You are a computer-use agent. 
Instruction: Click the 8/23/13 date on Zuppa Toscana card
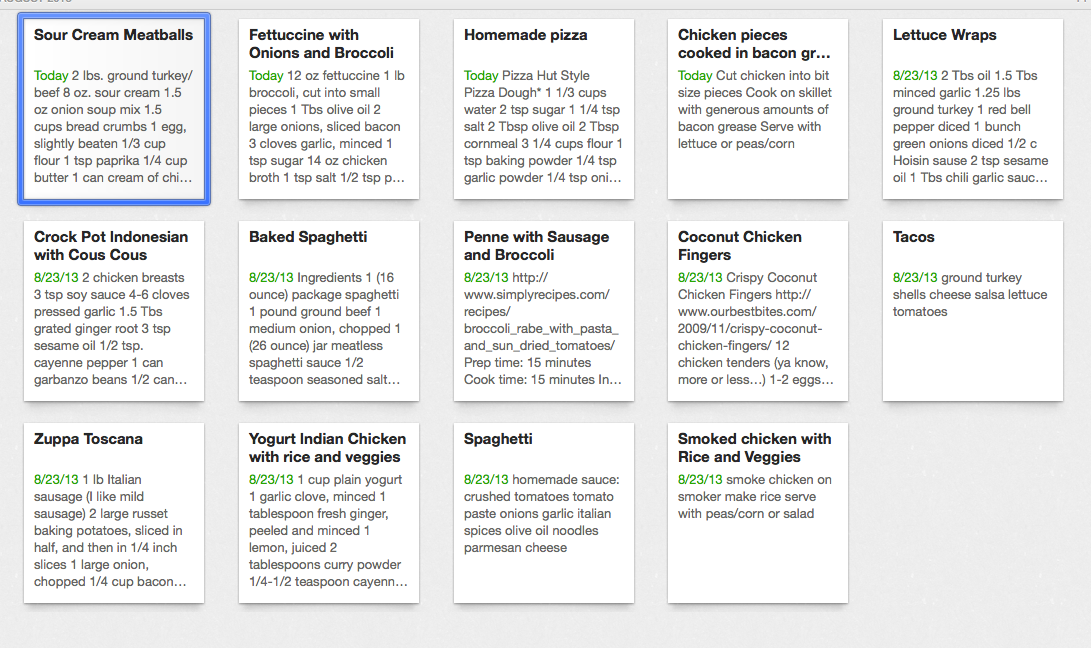[x=56, y=480]
